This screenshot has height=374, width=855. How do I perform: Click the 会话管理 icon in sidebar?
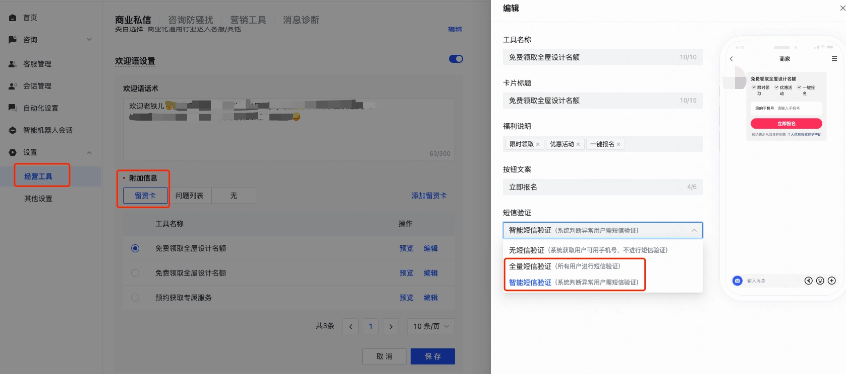pyautogui.click(x=13, y=86)
